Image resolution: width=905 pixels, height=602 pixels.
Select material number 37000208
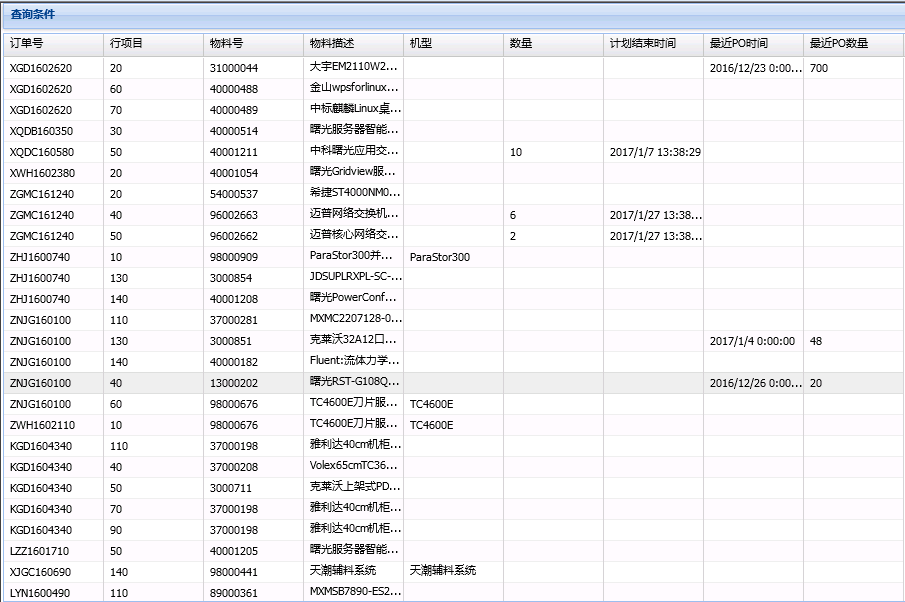point(253,466)
